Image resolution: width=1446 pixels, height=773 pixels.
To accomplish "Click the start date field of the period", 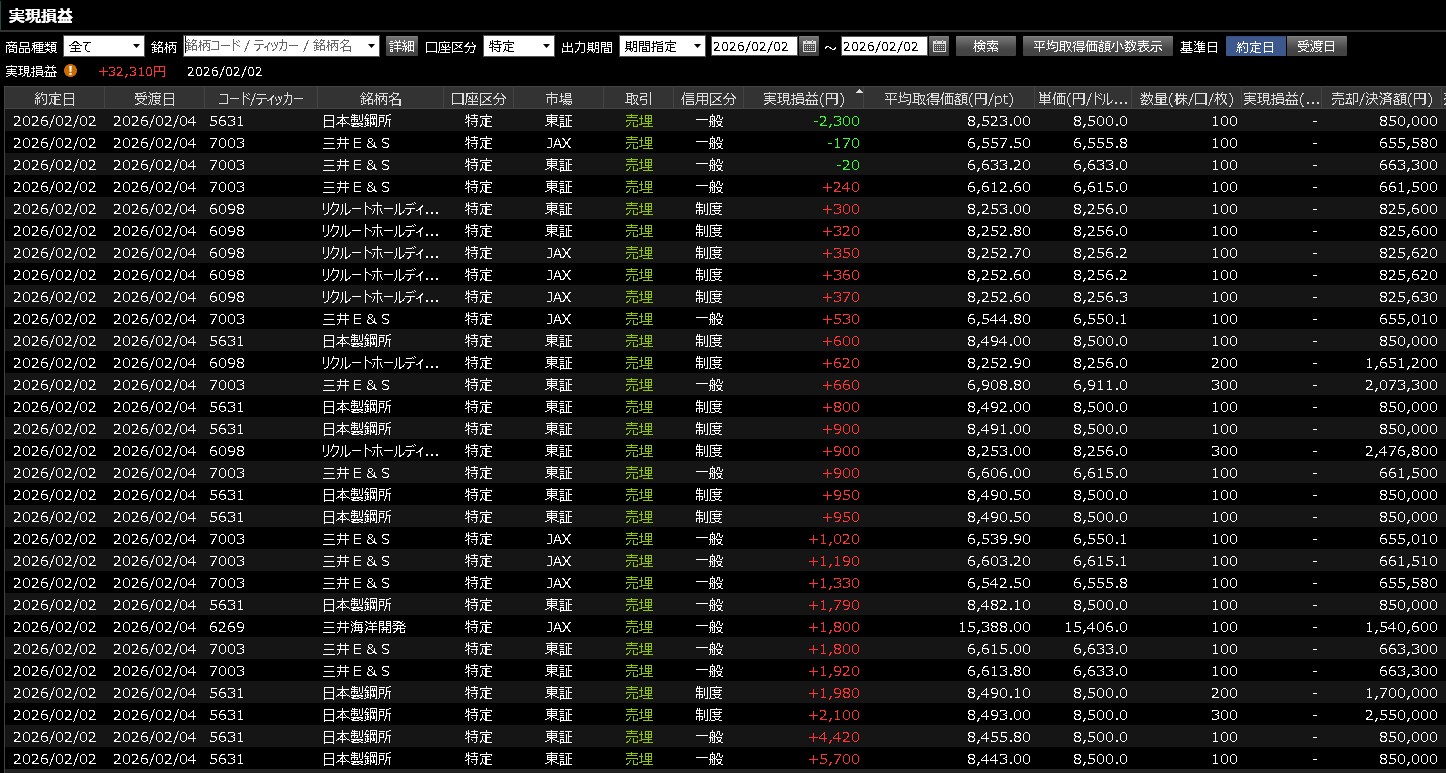I will pos(754,46).
